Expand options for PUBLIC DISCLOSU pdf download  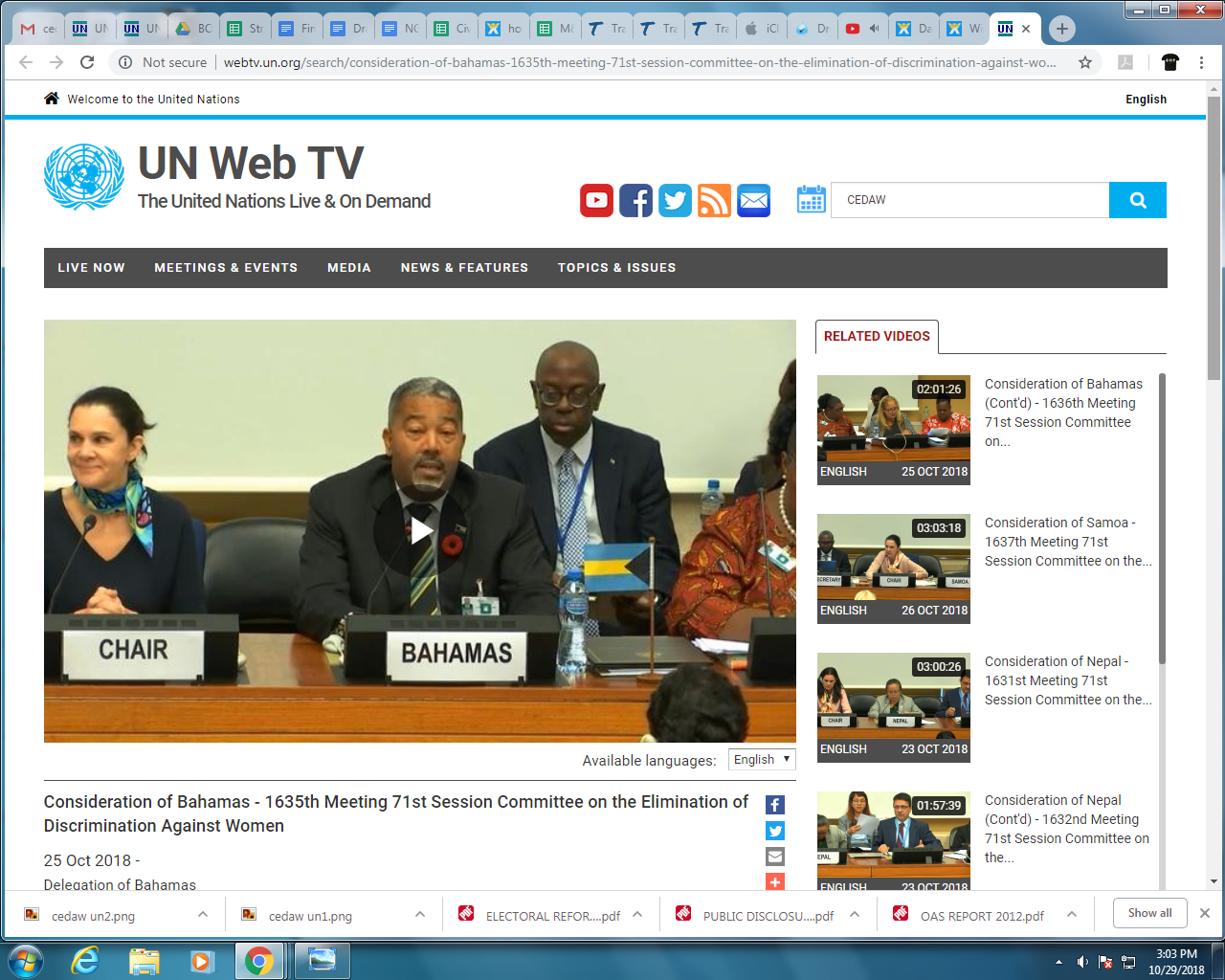coord(855,915)
